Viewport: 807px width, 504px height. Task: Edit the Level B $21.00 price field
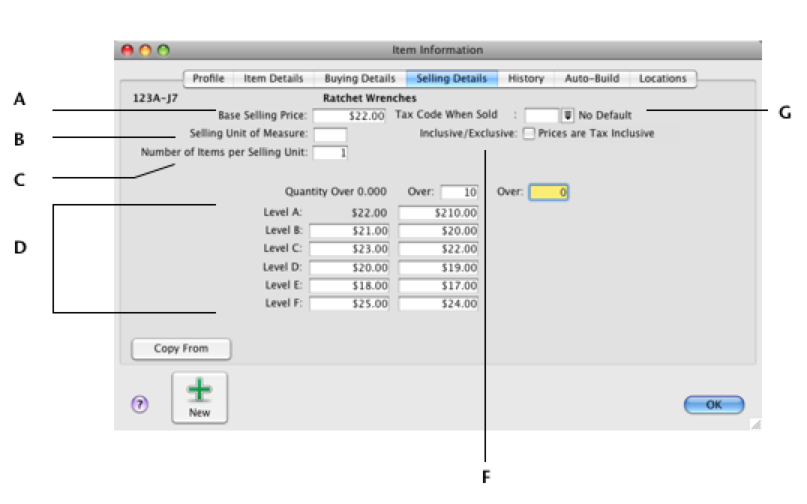coord(349,230)
